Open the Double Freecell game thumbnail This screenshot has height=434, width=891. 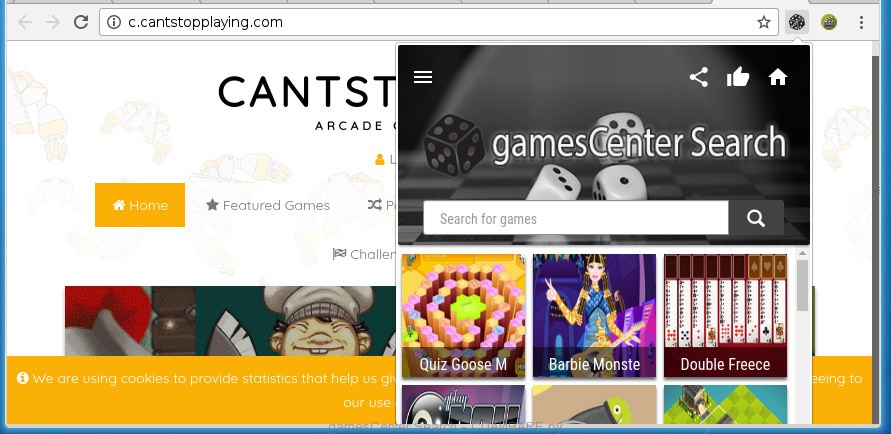coord(726,315)
